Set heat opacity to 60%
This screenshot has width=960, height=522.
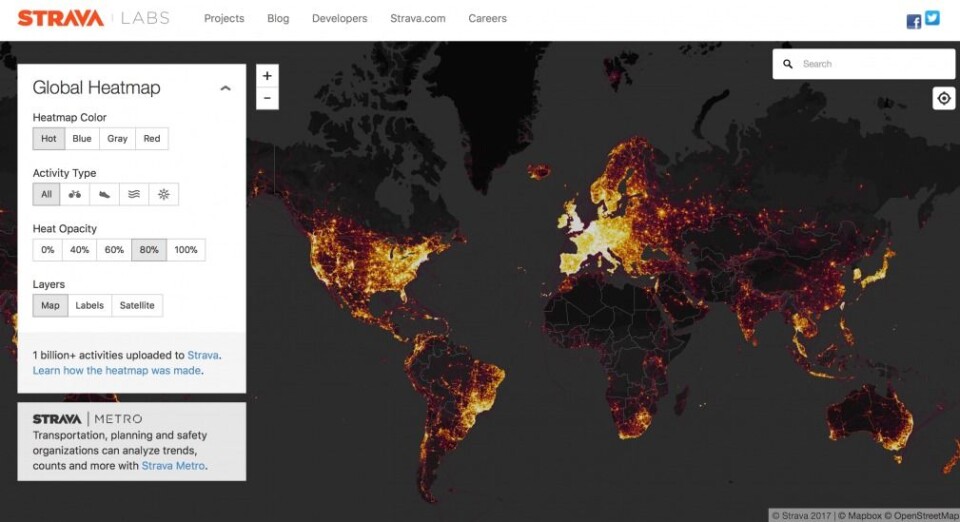114,250
